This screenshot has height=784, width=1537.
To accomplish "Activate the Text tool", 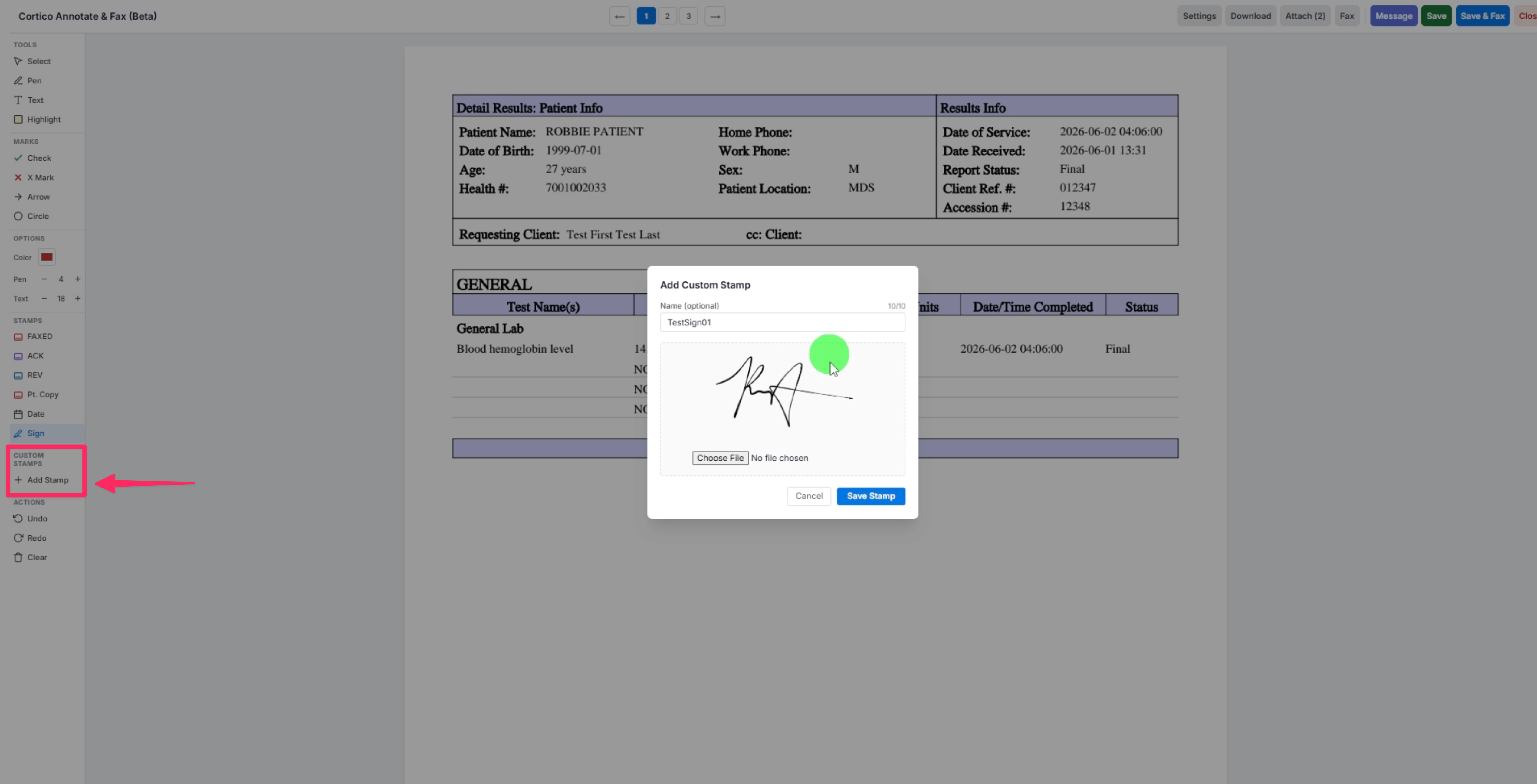I will [35, 100].
